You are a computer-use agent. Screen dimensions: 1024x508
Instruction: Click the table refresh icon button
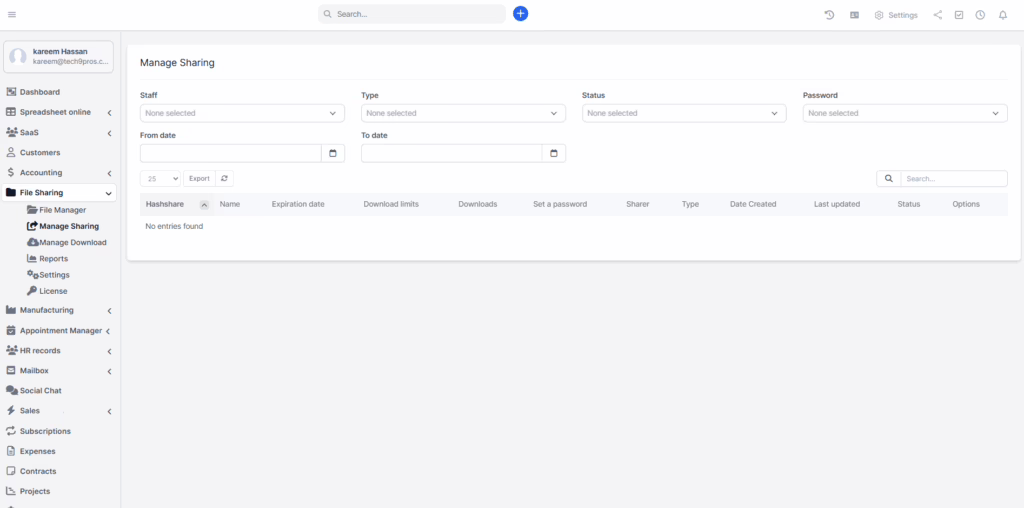[225, 178]
